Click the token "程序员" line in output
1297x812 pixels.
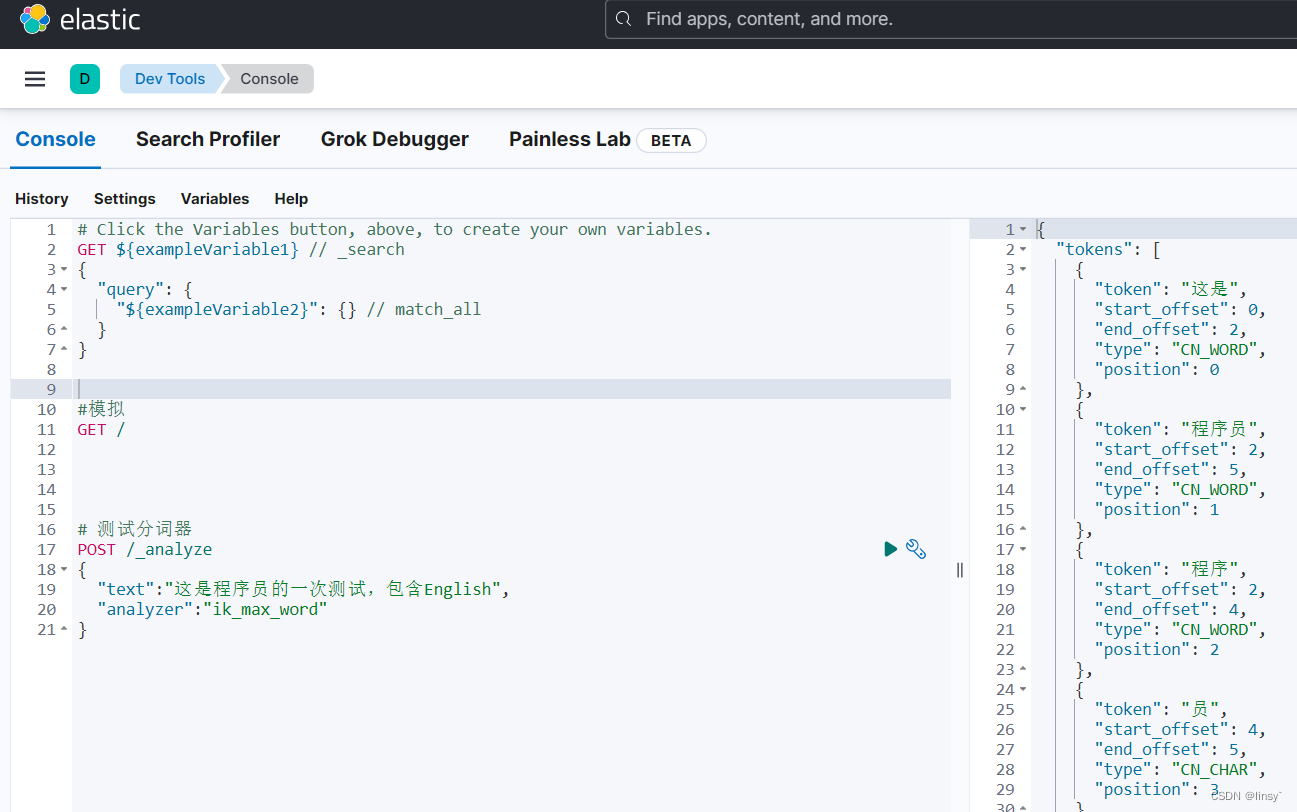pyautogui.click(x=1181, y=429)
